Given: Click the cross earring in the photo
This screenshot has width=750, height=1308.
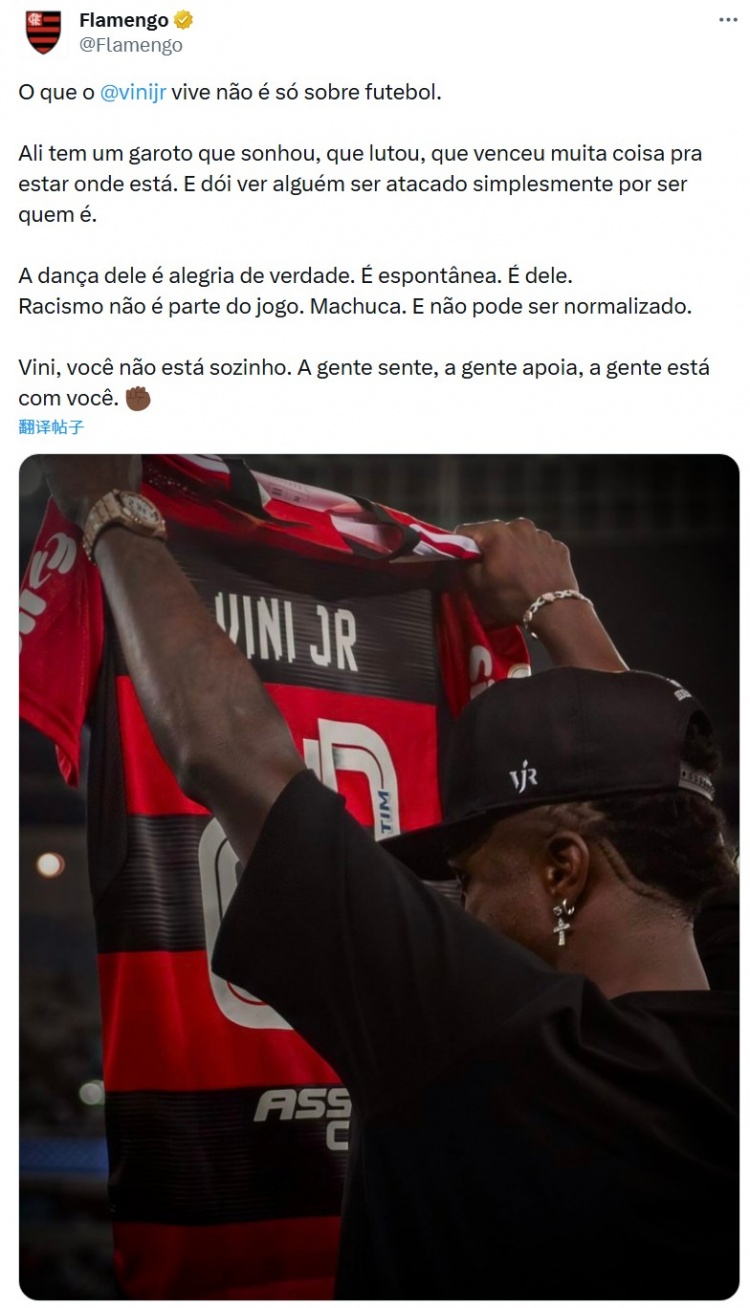Looking at the screenshot, I should (x=563, y=922).
